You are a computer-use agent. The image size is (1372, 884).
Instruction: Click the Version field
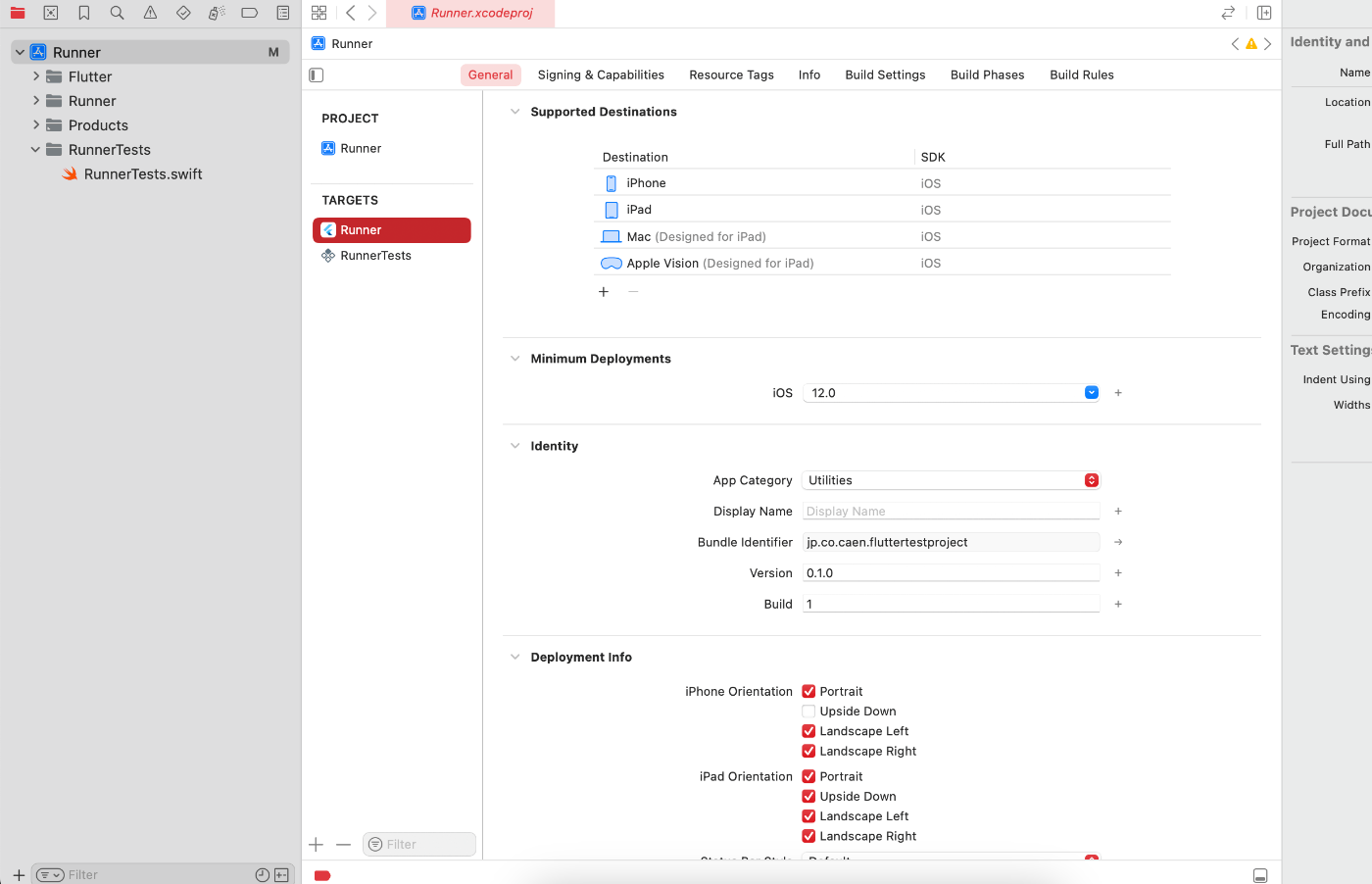click(x=951, y=573)
